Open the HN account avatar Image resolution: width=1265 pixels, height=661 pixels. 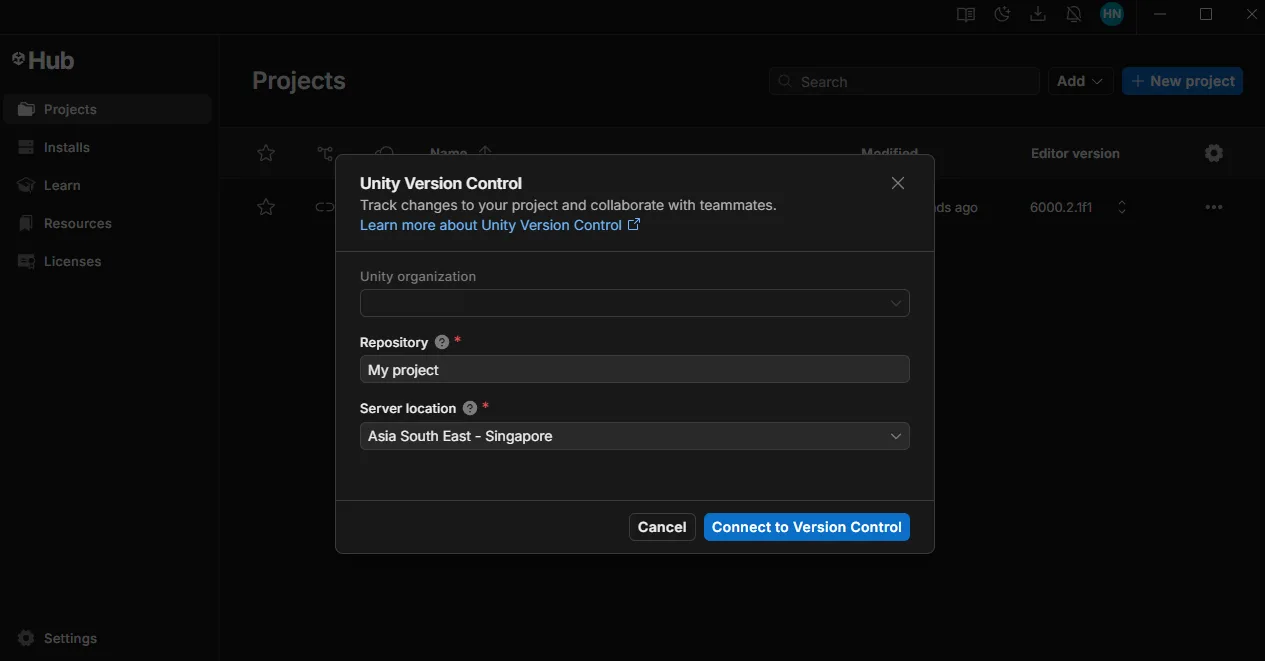pos(1111,14)
